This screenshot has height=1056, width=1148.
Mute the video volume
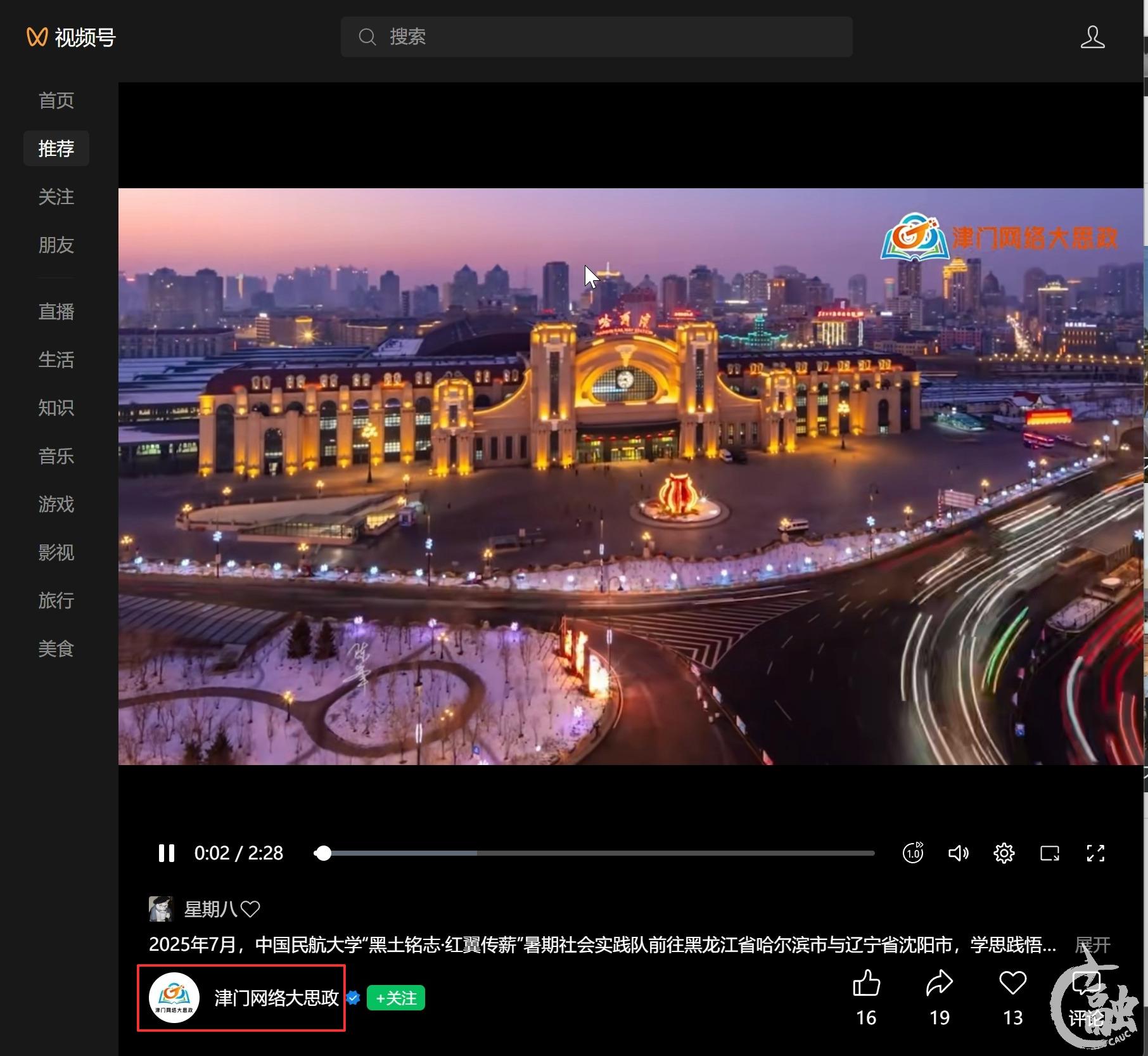tap(958, 853)
